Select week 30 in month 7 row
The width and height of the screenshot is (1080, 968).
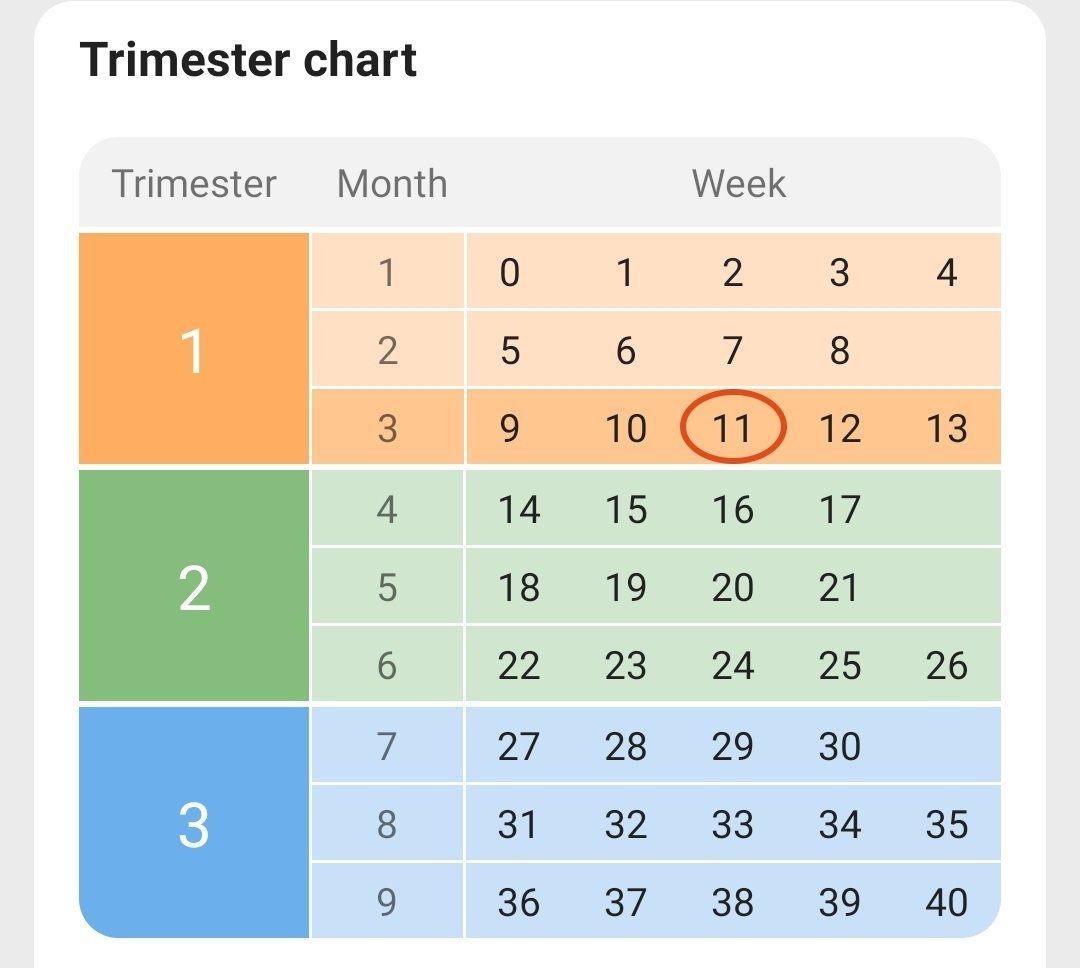pyautogui.click(x=840, y=746)
